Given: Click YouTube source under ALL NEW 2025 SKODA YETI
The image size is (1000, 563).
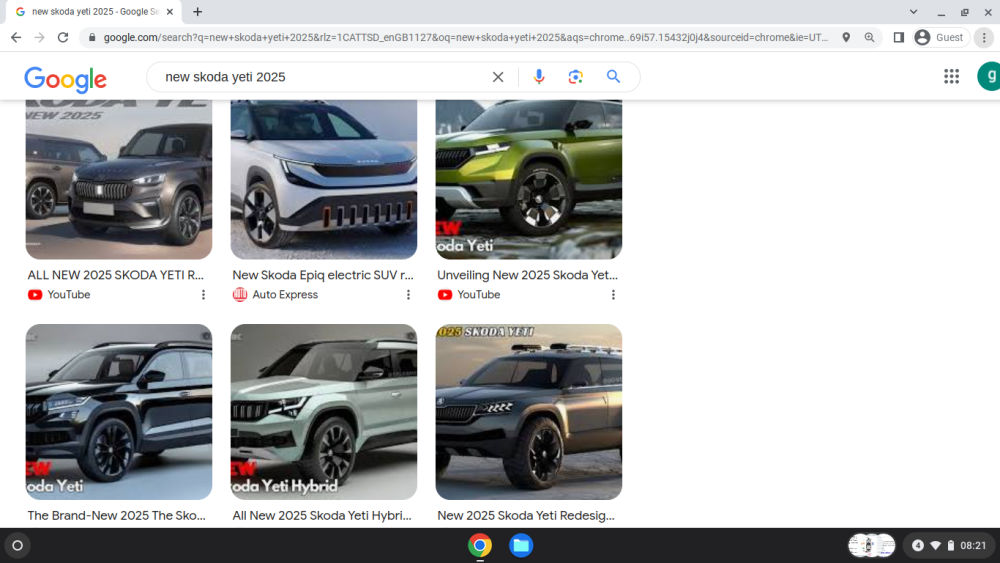Looking at the screenshot, I should coord(59,295).
